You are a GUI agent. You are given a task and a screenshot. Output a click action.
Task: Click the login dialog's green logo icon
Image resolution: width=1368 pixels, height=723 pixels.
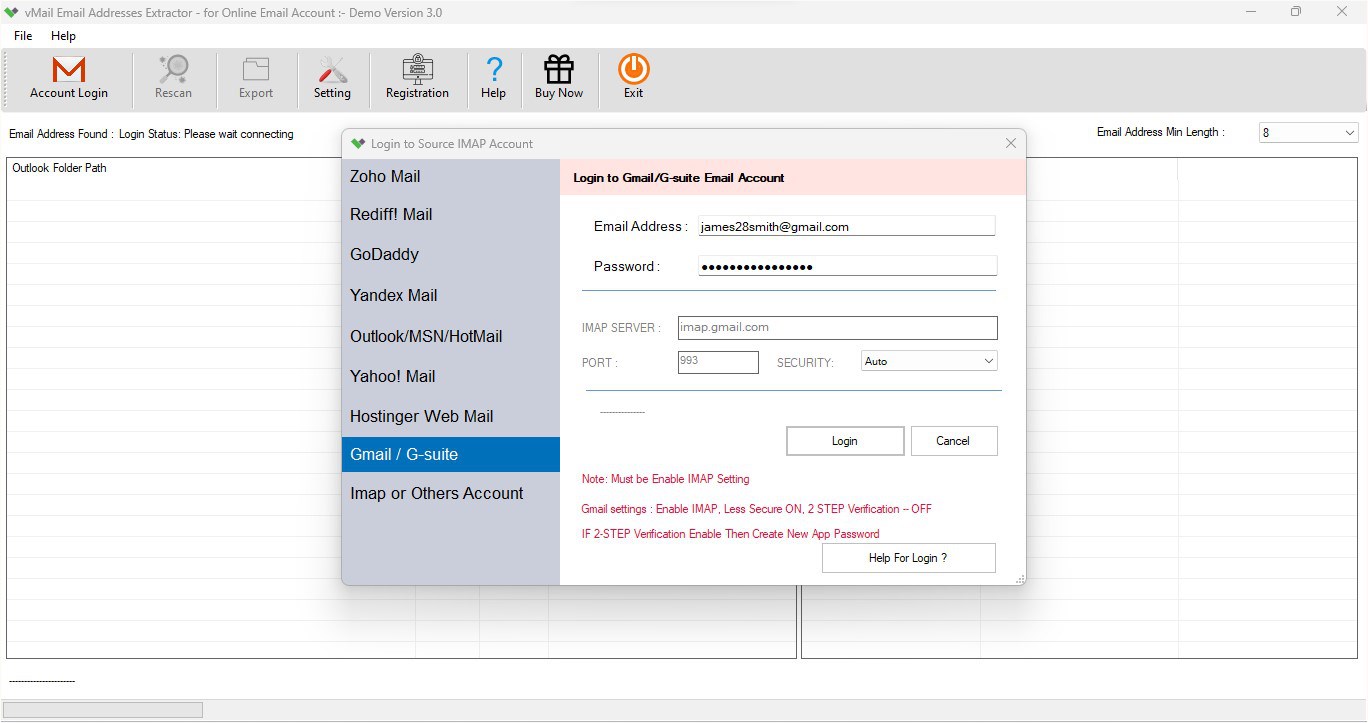pos(358,144)
